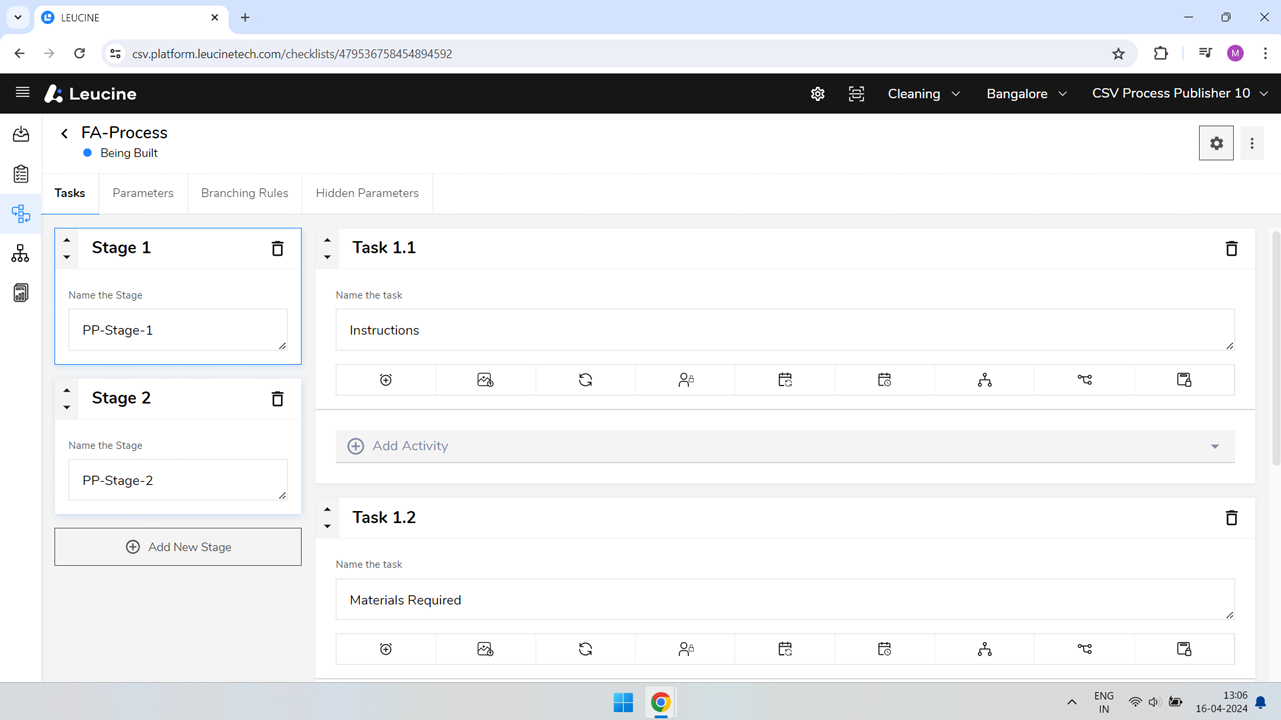1281x720 pixels.
Task: Set recurrence on Task 1.1
Action: (586, 380)
